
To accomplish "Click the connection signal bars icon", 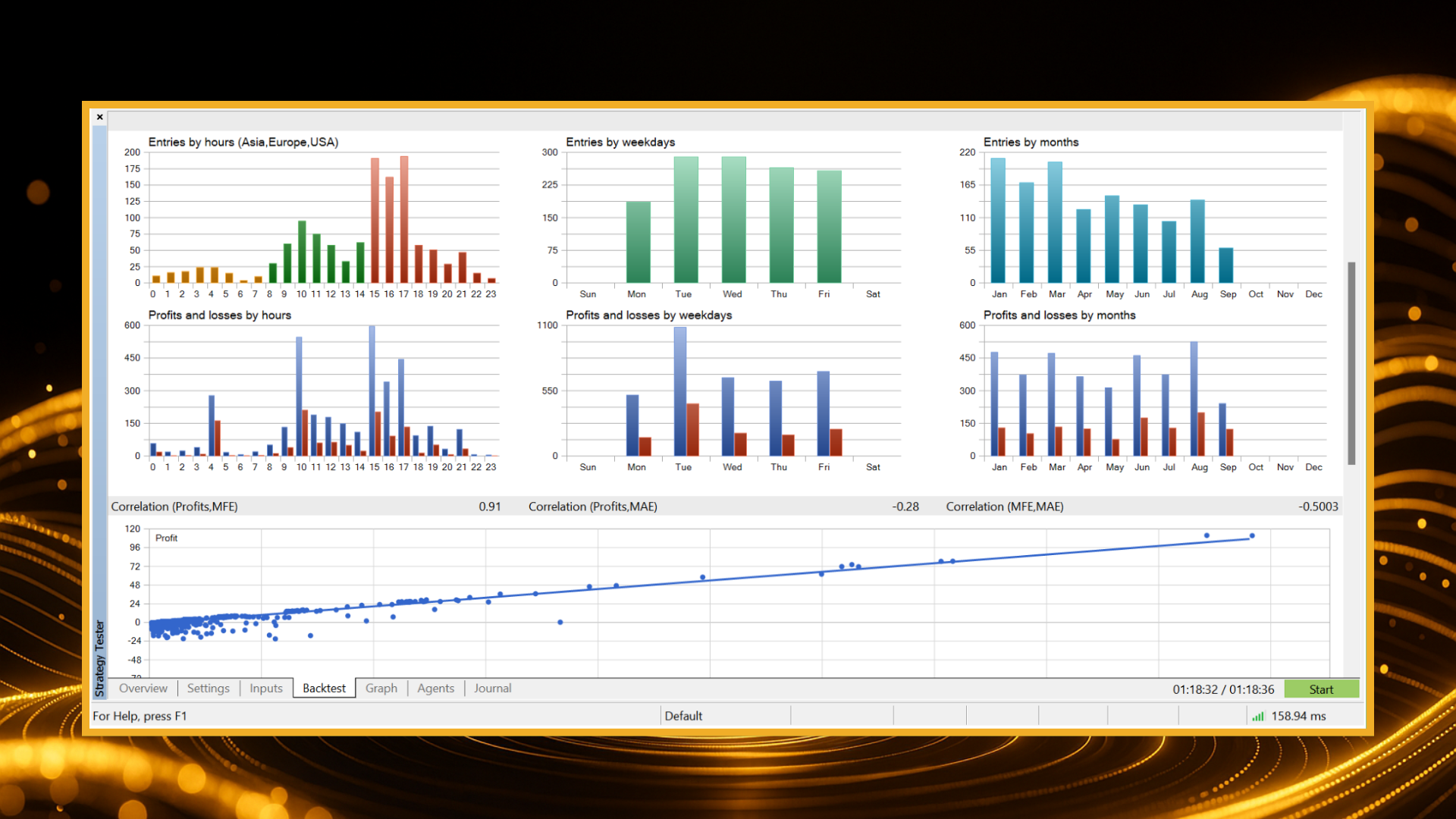I will pos(1258,716).
